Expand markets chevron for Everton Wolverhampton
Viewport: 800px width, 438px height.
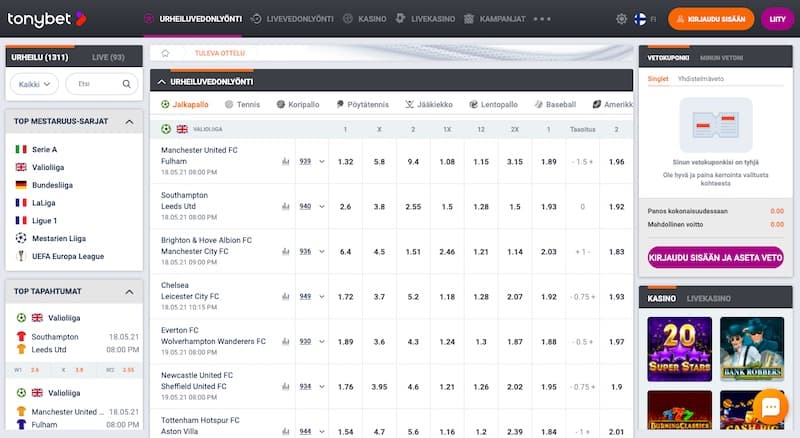pyautogui.click(x=321, y=341)
